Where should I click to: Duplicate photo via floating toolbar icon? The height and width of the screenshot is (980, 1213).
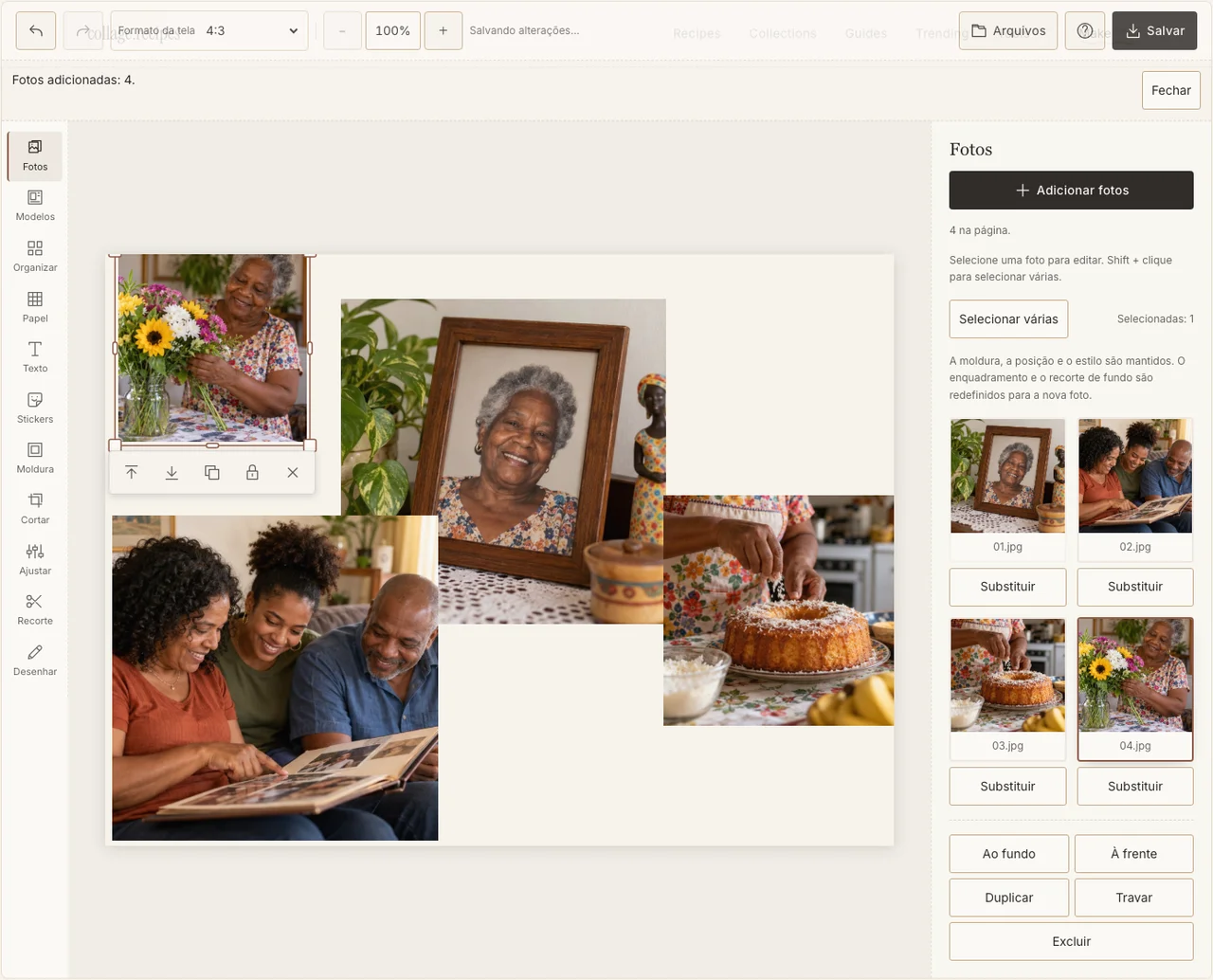[x=212, y=472]
